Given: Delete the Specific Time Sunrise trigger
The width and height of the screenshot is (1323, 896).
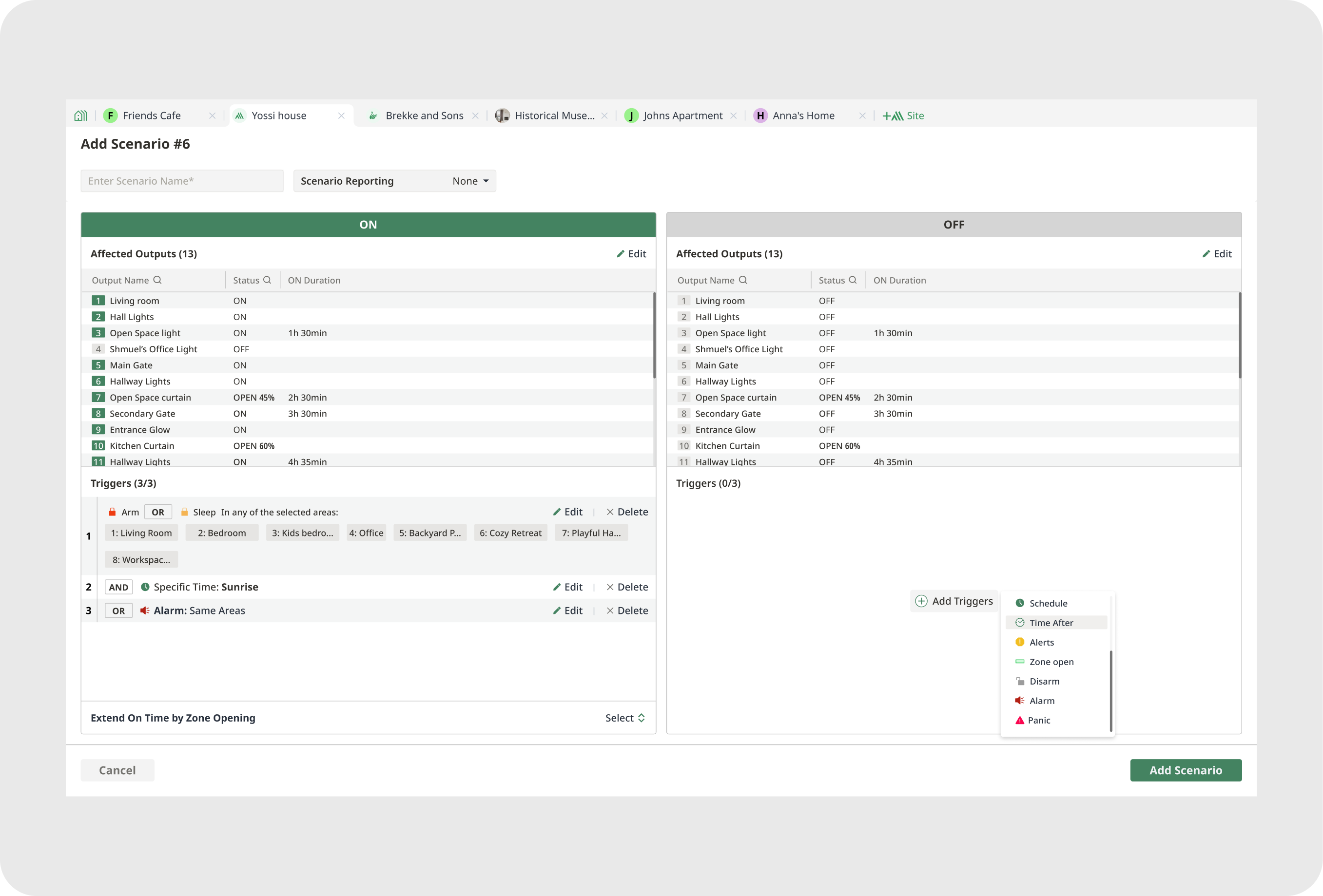Looking at the screenshot, I should [627, 587].
